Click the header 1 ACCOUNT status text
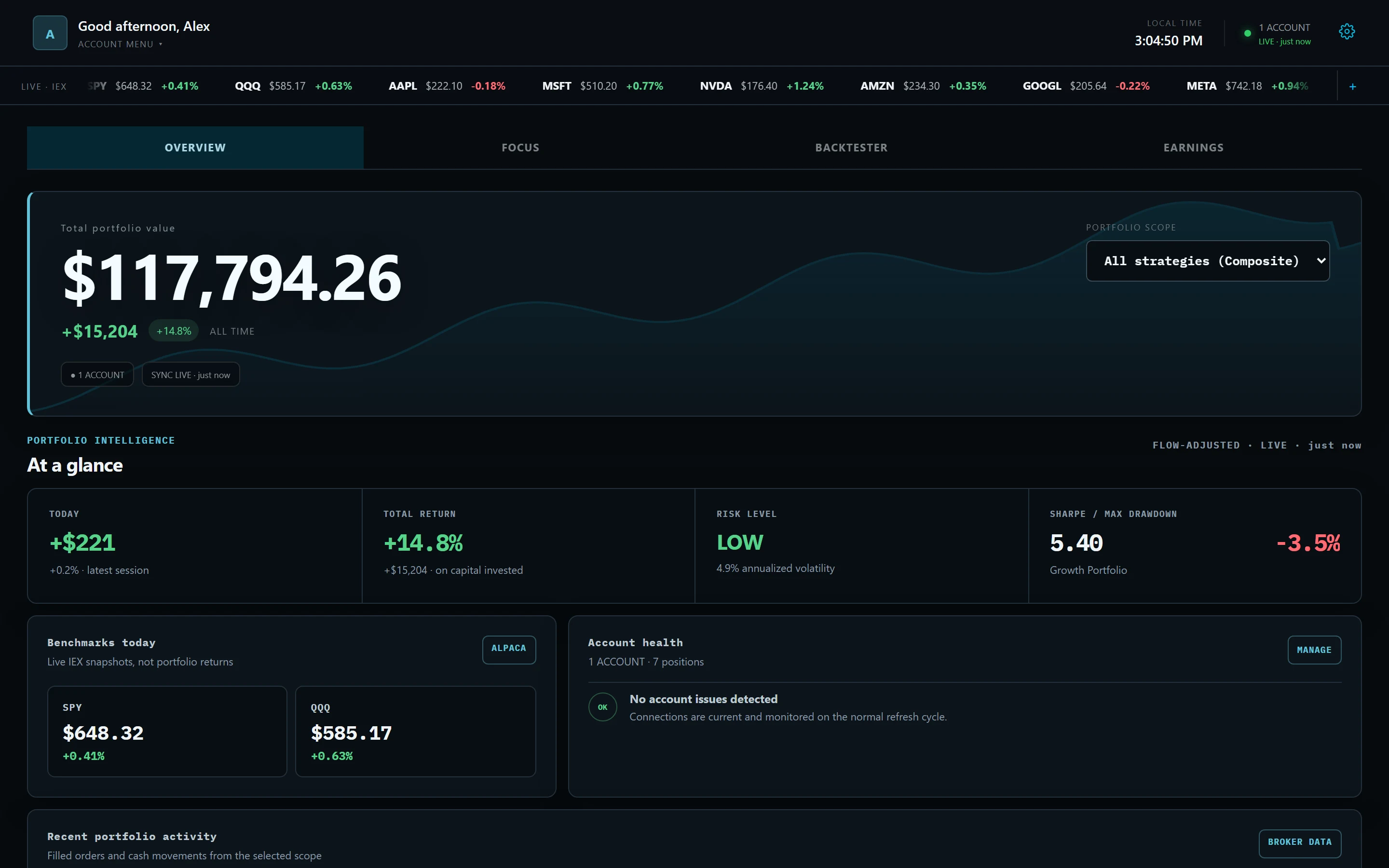This screenshot has width=1389, height=868. pos(1284,27)
